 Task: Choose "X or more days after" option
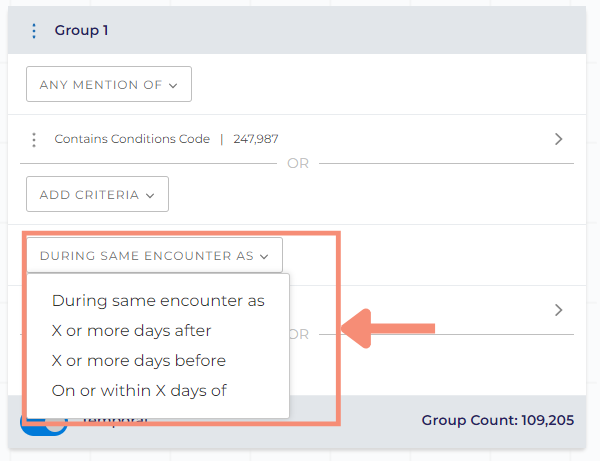tap(131, 331)
